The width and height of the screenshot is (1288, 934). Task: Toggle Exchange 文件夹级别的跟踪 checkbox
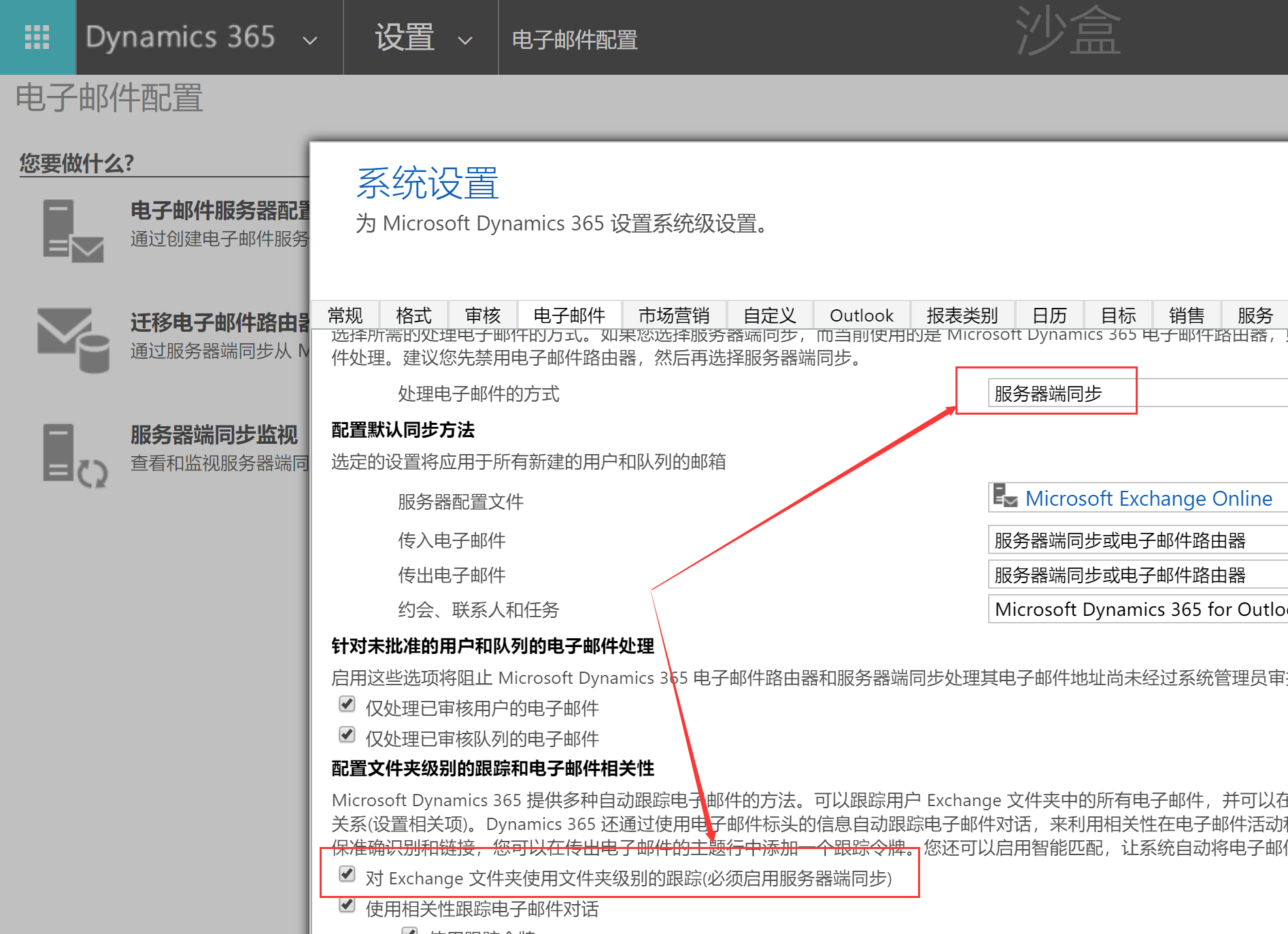click(x=347, y=874)
